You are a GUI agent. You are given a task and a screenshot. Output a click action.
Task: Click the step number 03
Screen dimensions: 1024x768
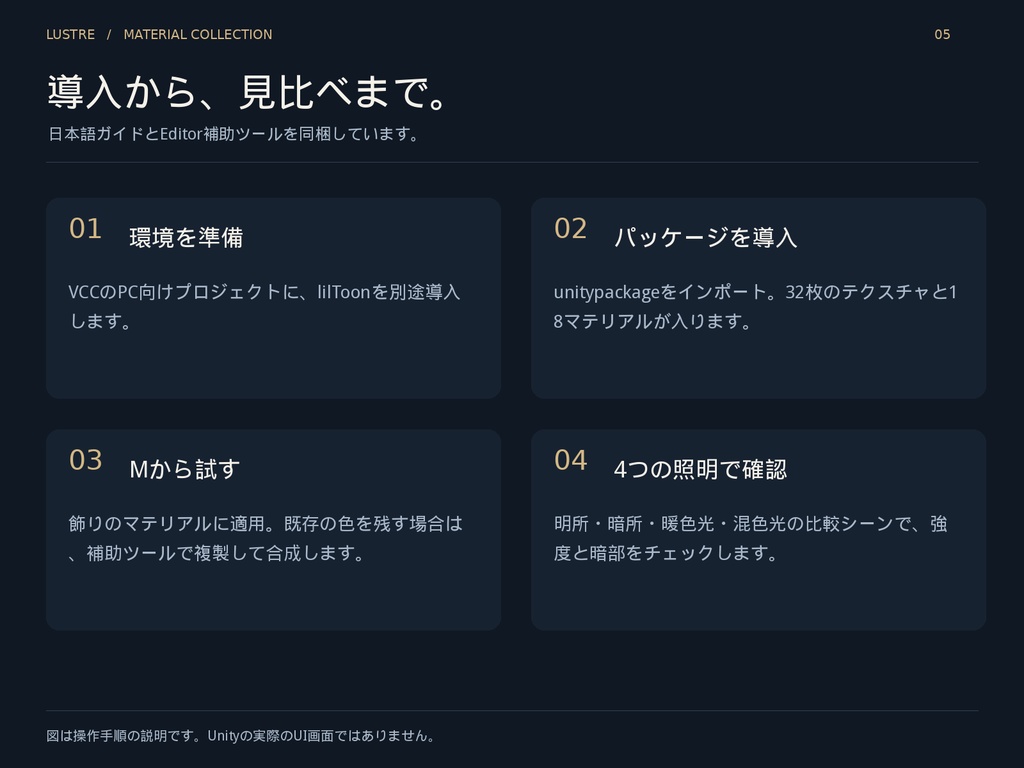[86, 460]
